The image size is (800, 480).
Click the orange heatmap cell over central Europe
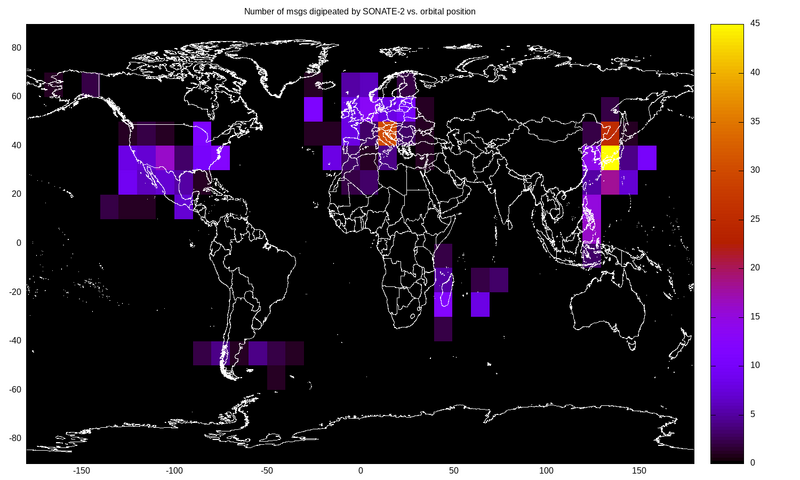(388, 133)
